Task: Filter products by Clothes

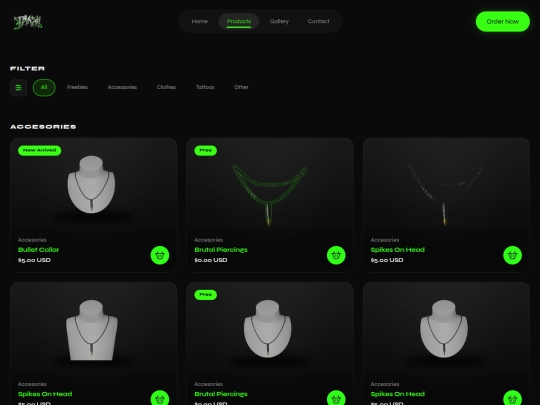Action: [166, 87]
